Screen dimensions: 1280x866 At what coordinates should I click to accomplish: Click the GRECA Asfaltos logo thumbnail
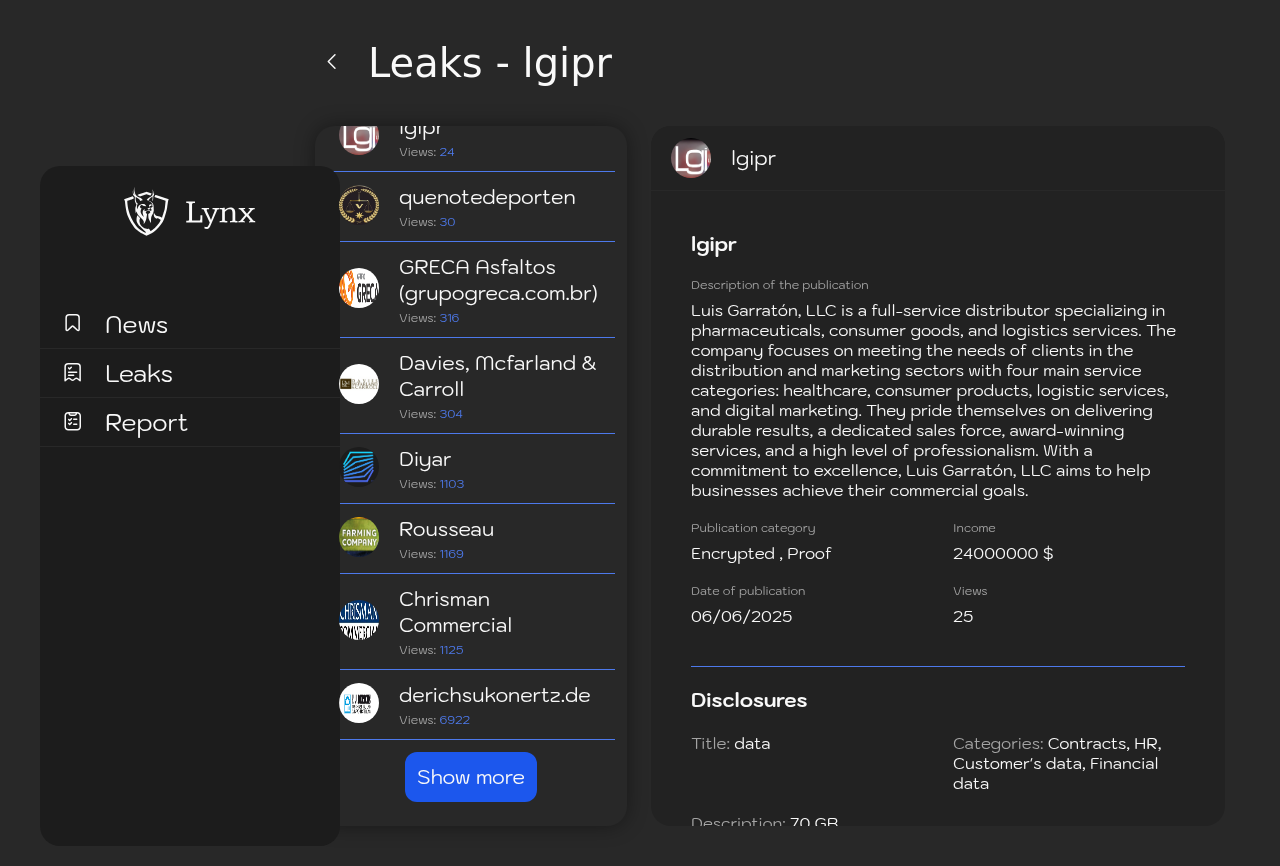point(359,288)
